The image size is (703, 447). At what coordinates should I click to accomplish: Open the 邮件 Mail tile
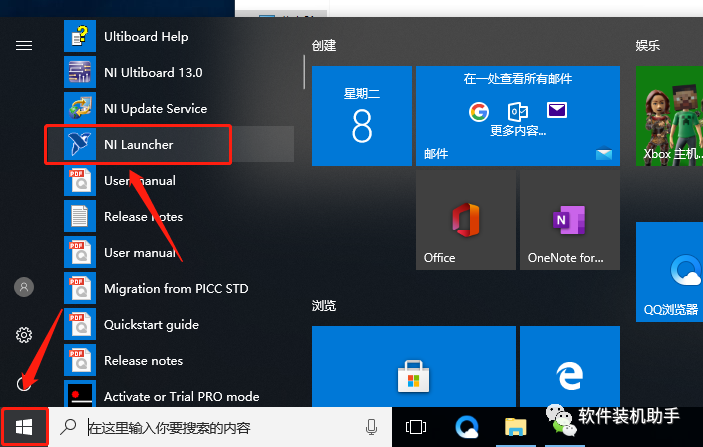click(518, 116)
